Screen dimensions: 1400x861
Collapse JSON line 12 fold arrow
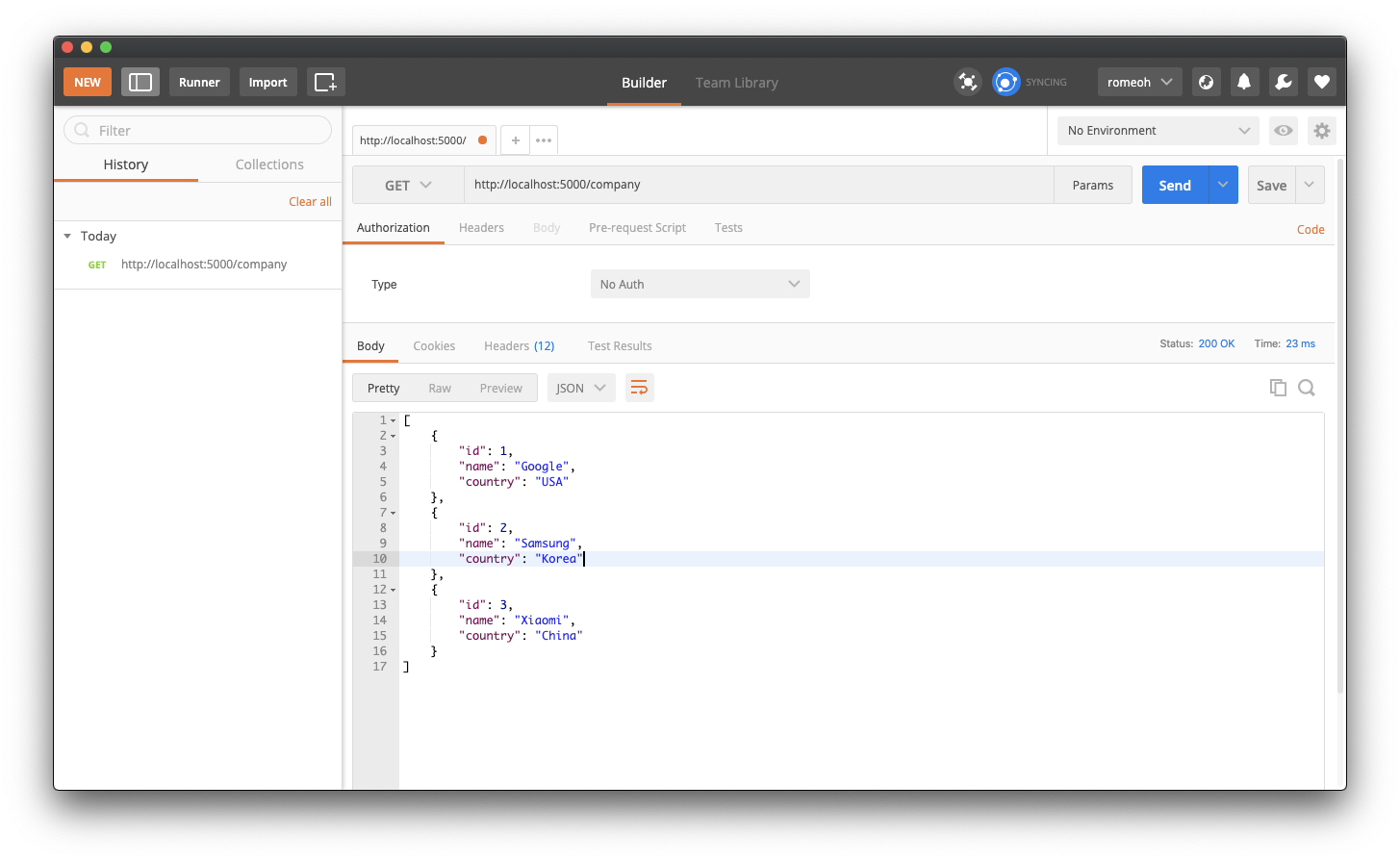point(394,591)
